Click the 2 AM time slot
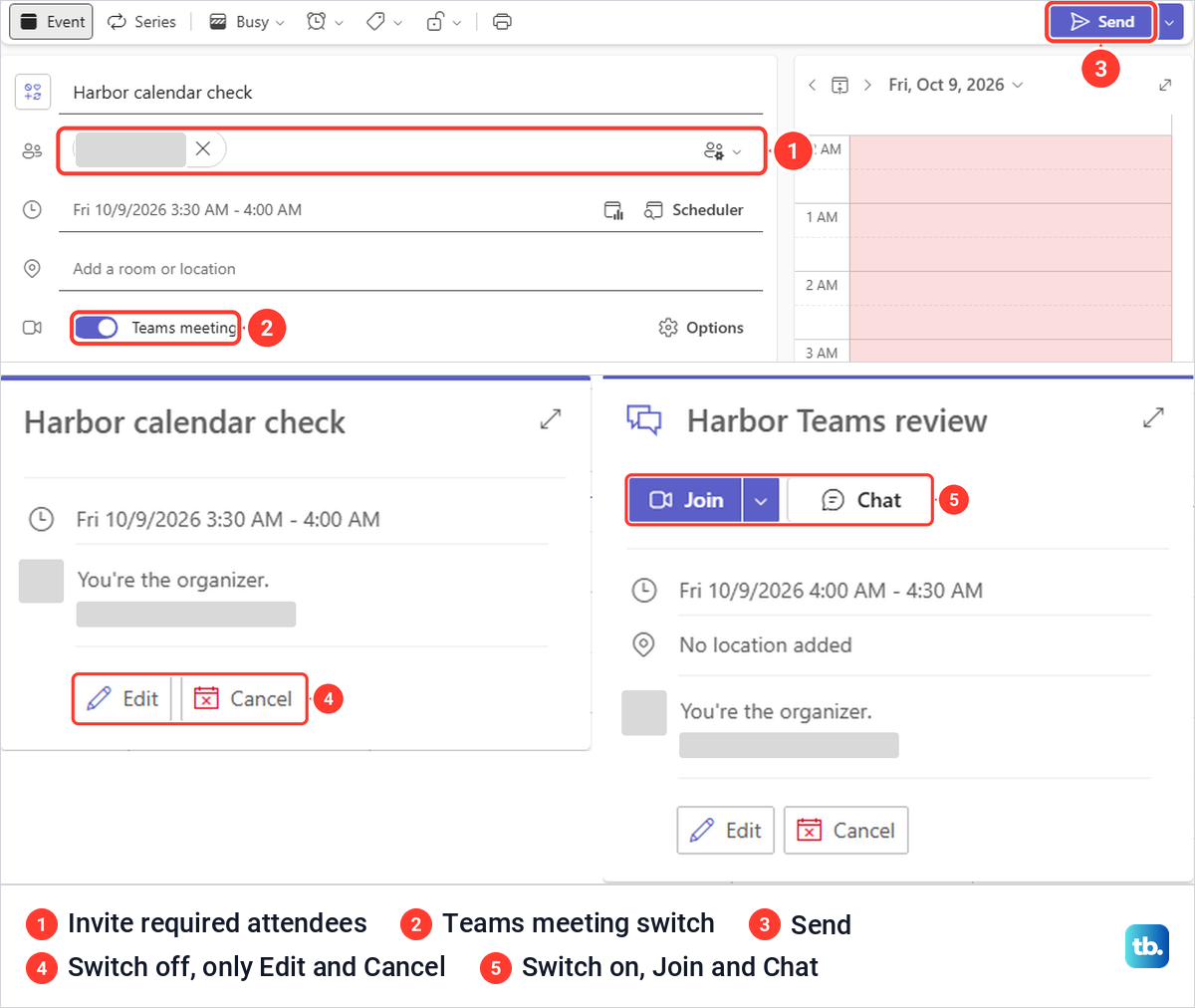1195x1008 pixels. tap(1010, 305)
